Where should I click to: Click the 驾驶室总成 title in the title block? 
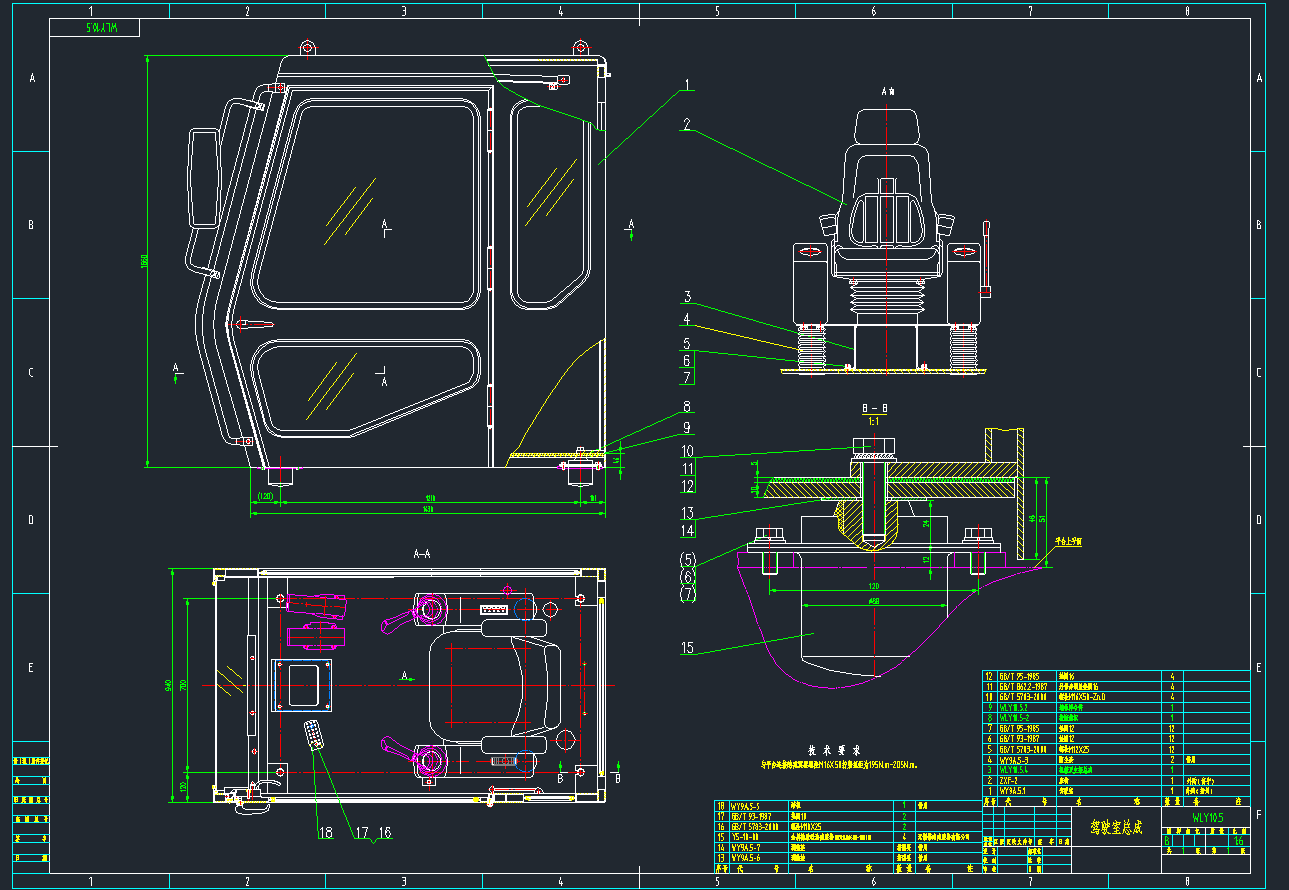1114,827
